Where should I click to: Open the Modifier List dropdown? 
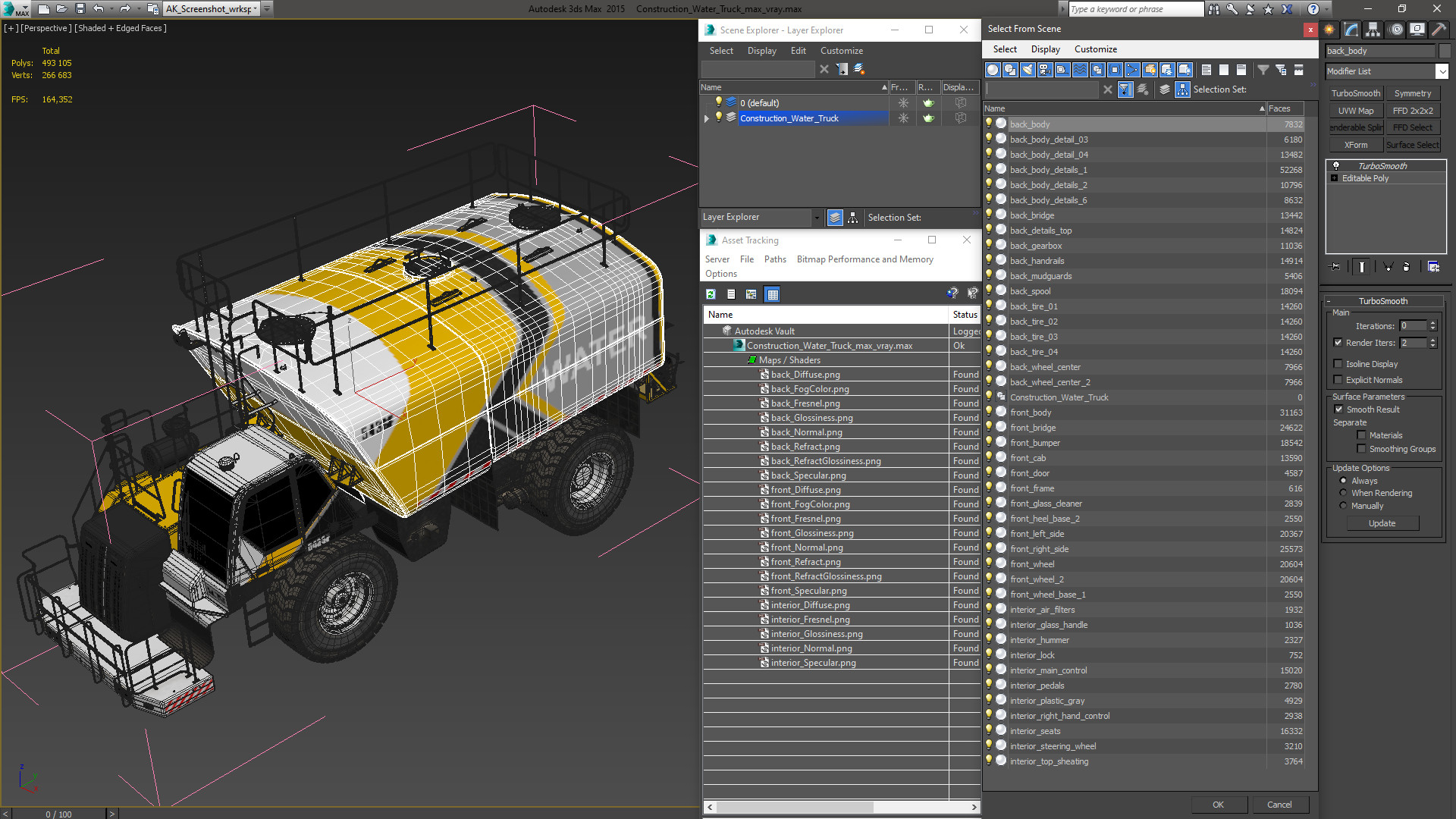(x=1442, y=71)
